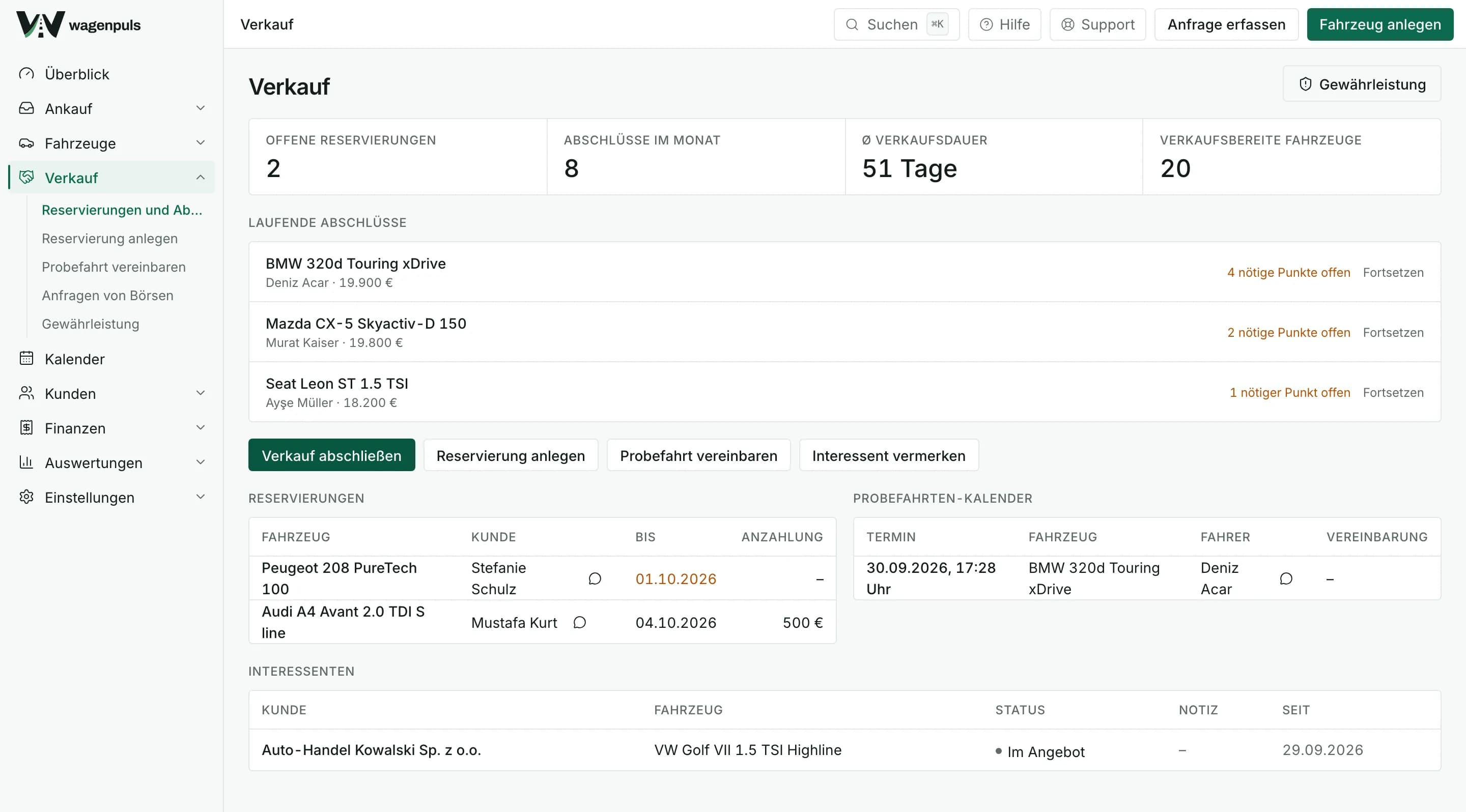Collapse the Verkauf sidebar section
1466x812 pixels.
201,178
